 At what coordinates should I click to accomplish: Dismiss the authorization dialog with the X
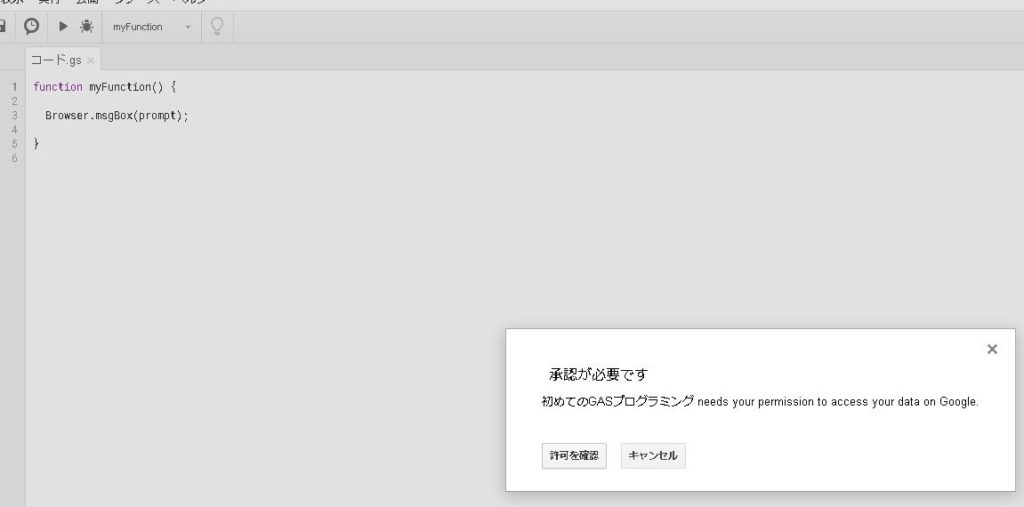coord(991,349)
